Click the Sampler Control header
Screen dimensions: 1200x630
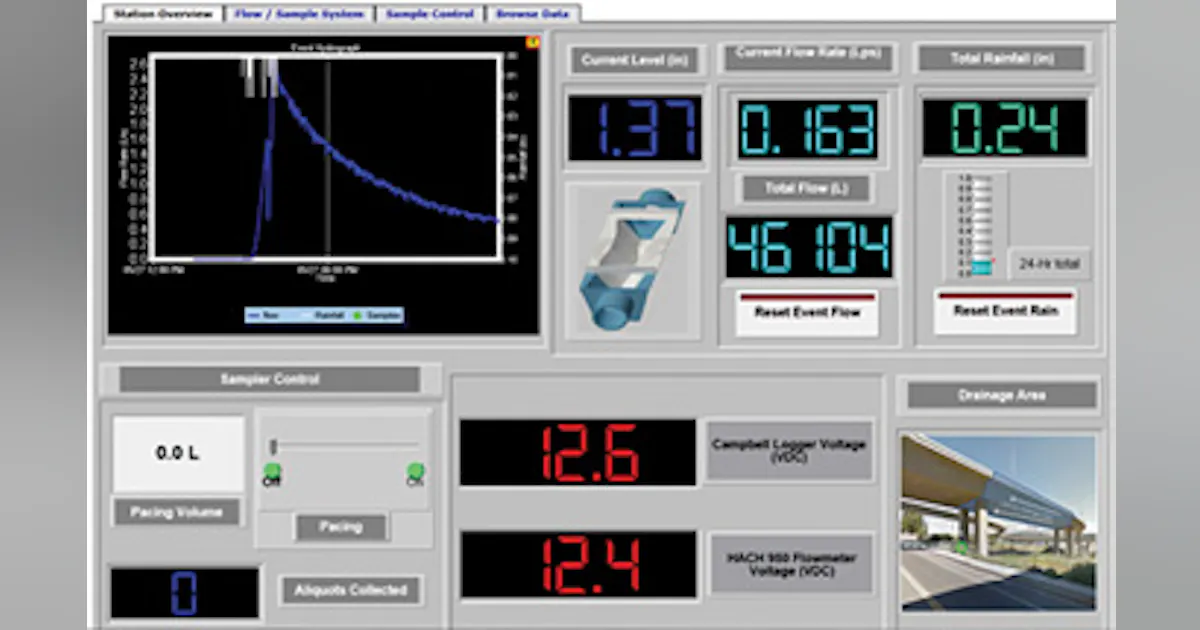(x=270, y=380)
